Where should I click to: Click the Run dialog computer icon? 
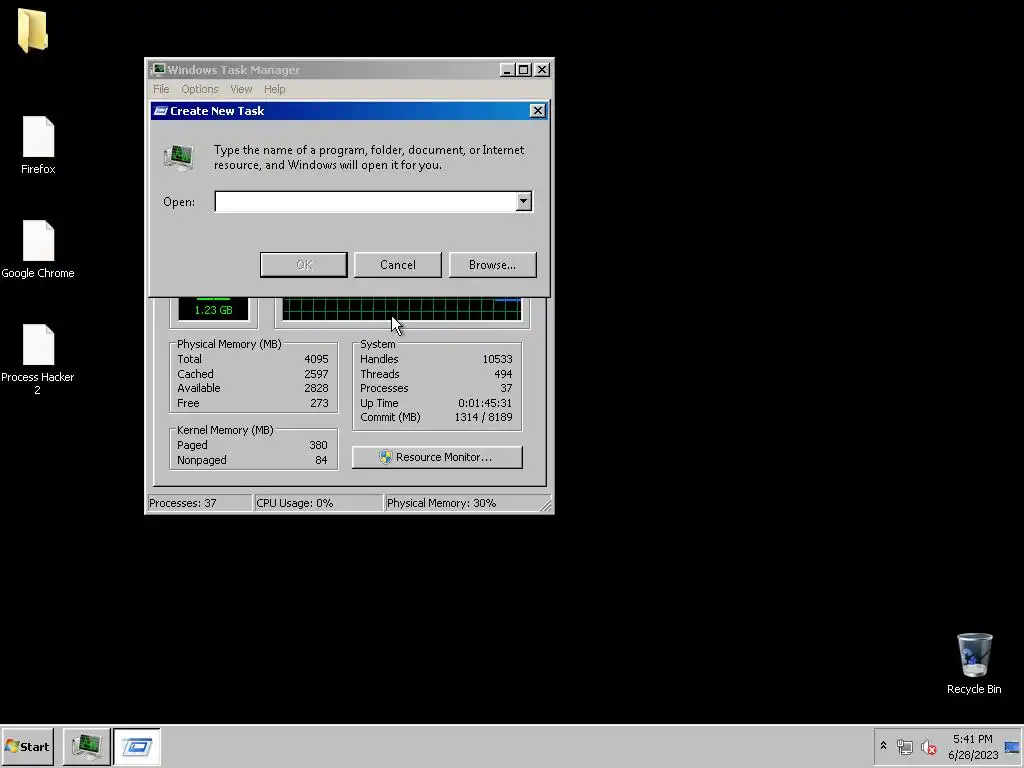[178, 157]
